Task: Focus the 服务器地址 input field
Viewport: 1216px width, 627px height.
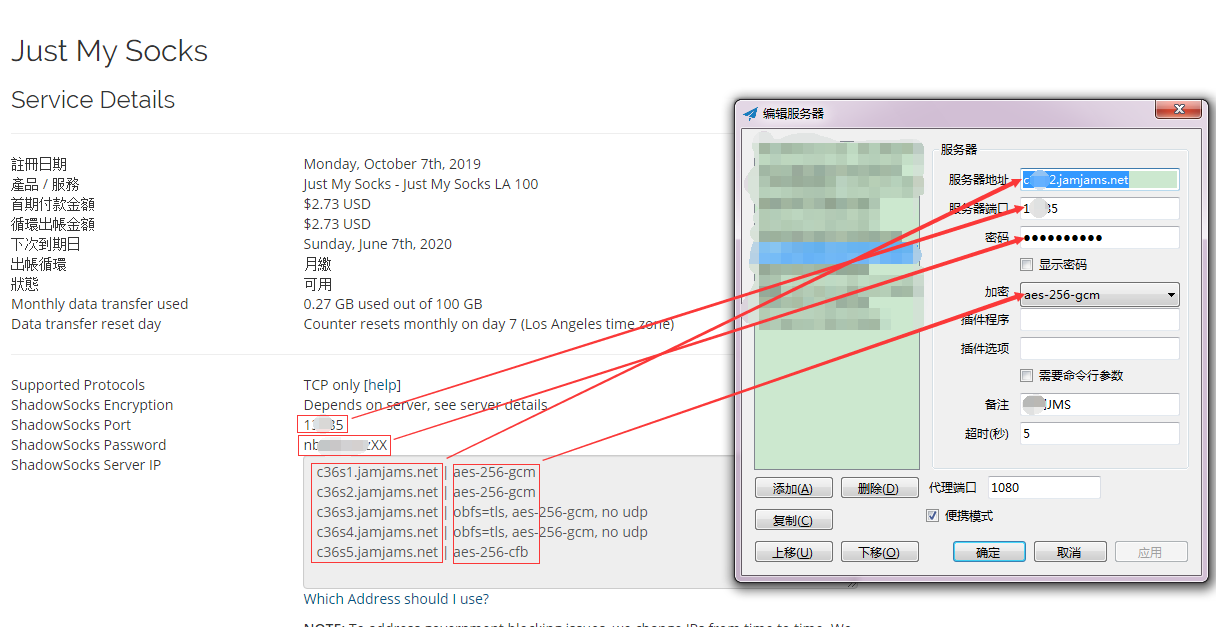Action: pos(1099,180)
